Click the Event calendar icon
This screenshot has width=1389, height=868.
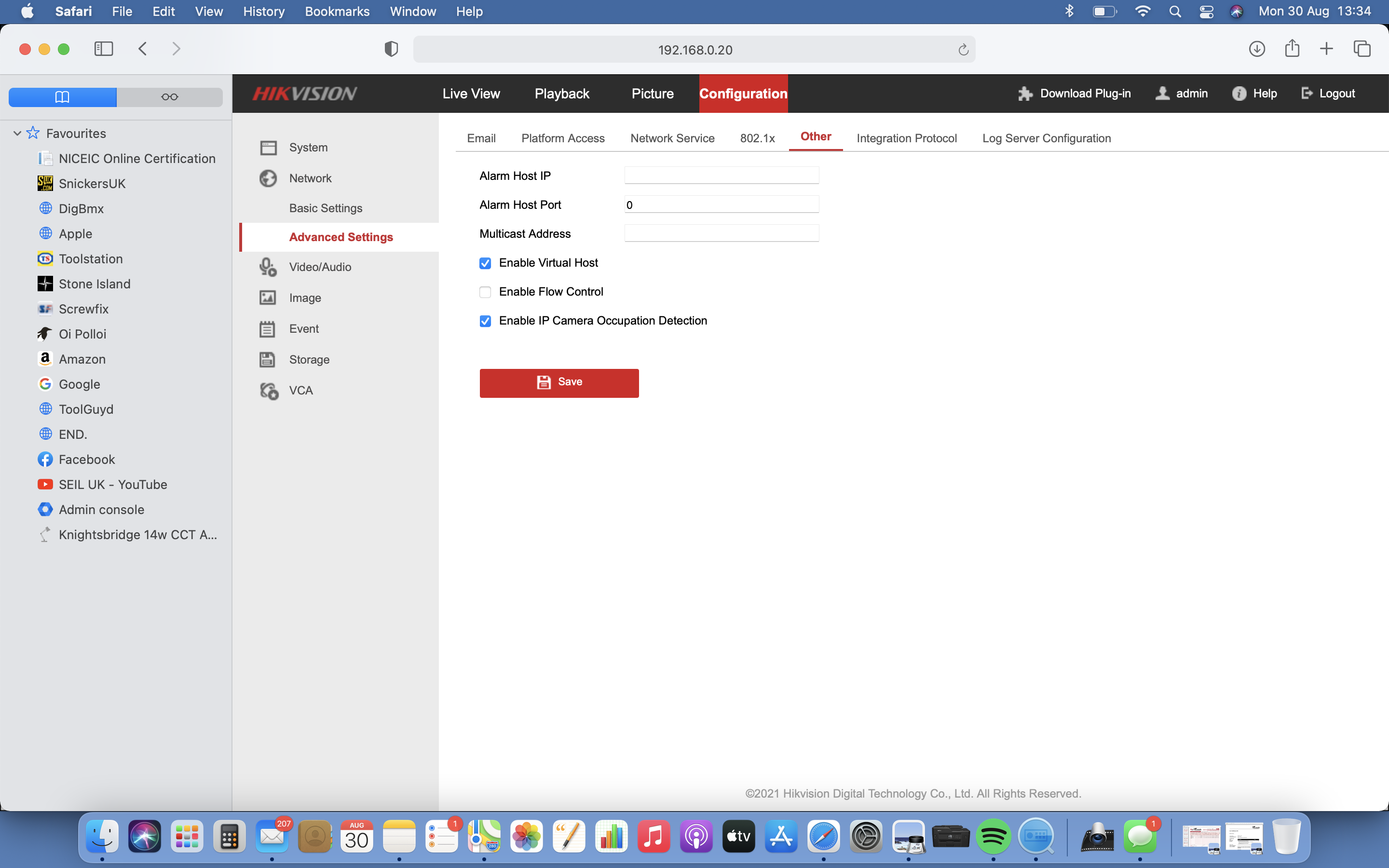pos(268,328)
